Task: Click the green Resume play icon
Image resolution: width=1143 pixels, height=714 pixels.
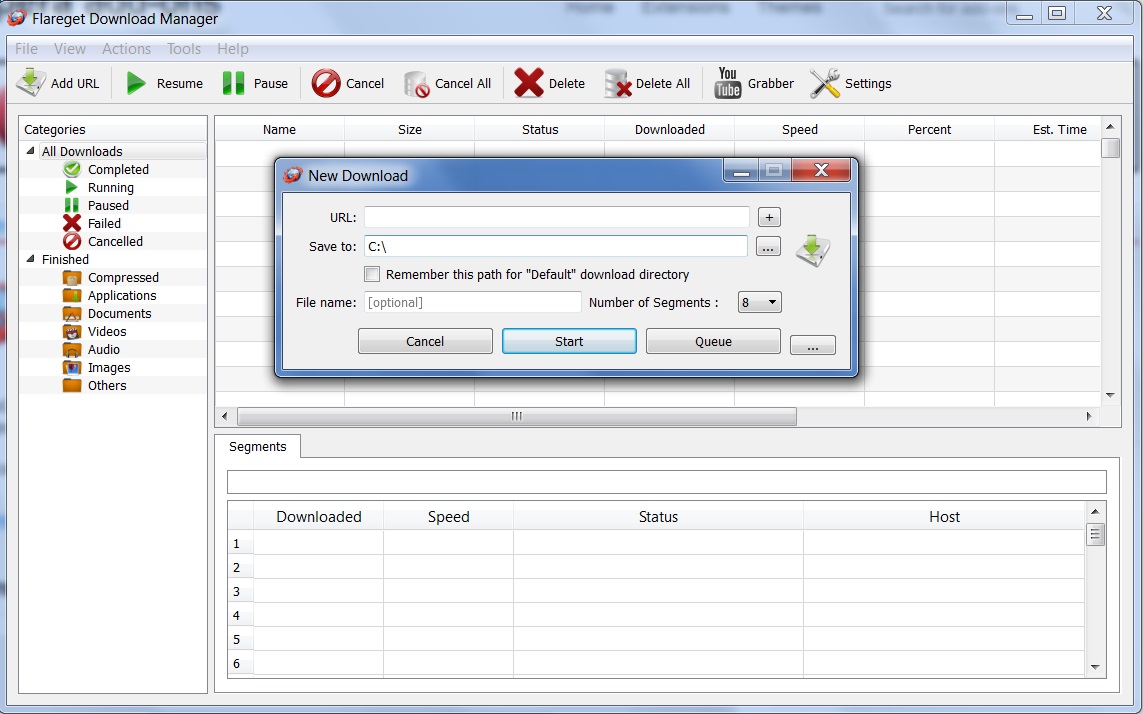Action: point(136,83)
